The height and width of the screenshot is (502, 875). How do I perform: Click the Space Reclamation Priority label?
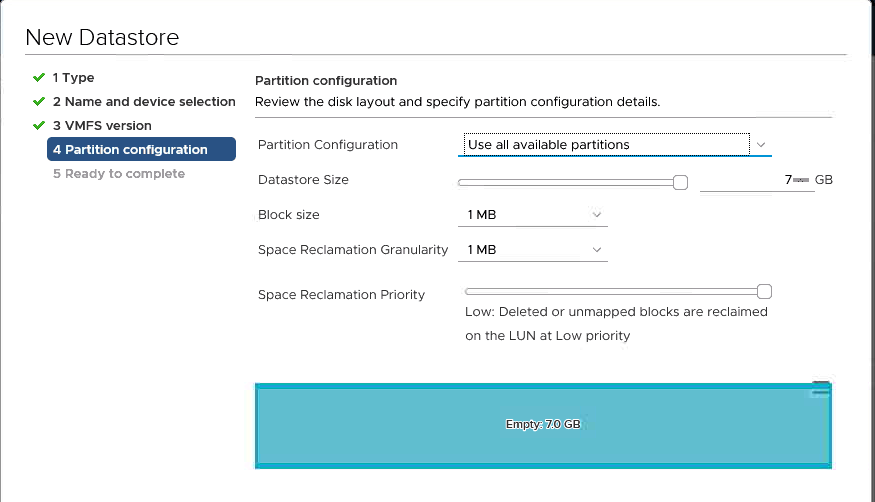coord(341,295)
